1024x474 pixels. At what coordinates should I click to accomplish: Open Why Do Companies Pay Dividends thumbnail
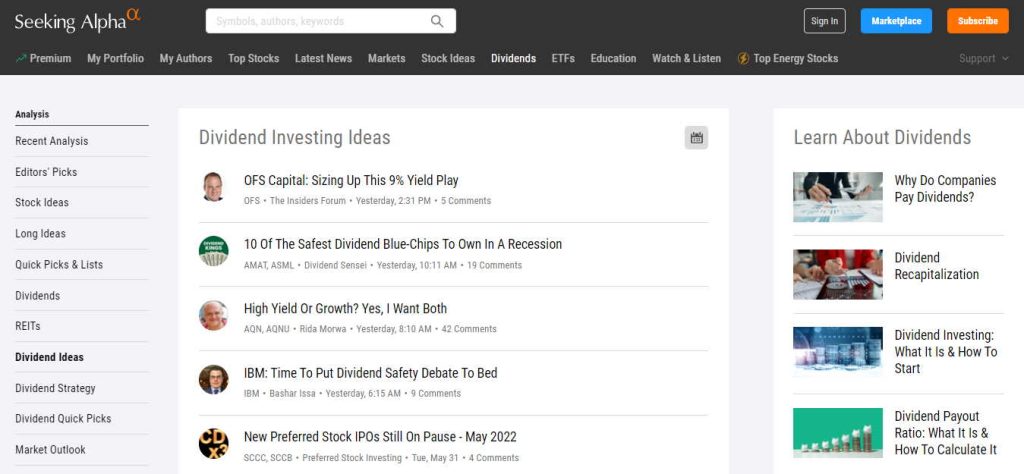tap(838, 197)
